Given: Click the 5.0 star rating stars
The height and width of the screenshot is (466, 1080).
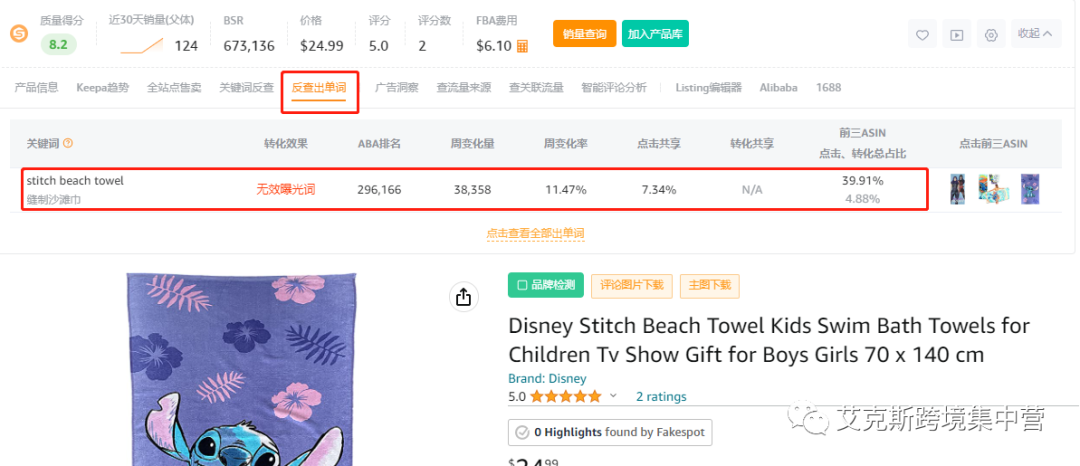Looking at the screenshot, I should click(x=565, y=396).
